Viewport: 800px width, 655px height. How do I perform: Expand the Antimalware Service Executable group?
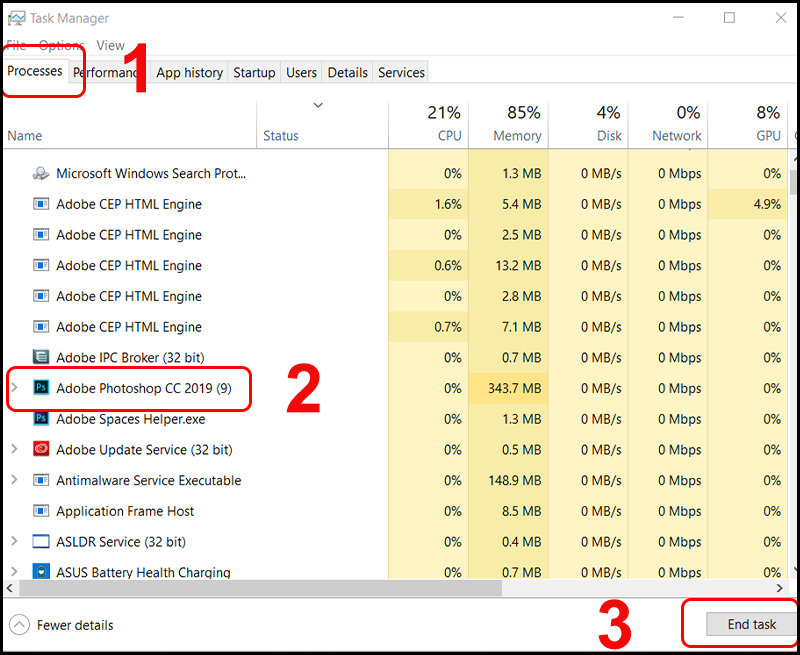14,480
